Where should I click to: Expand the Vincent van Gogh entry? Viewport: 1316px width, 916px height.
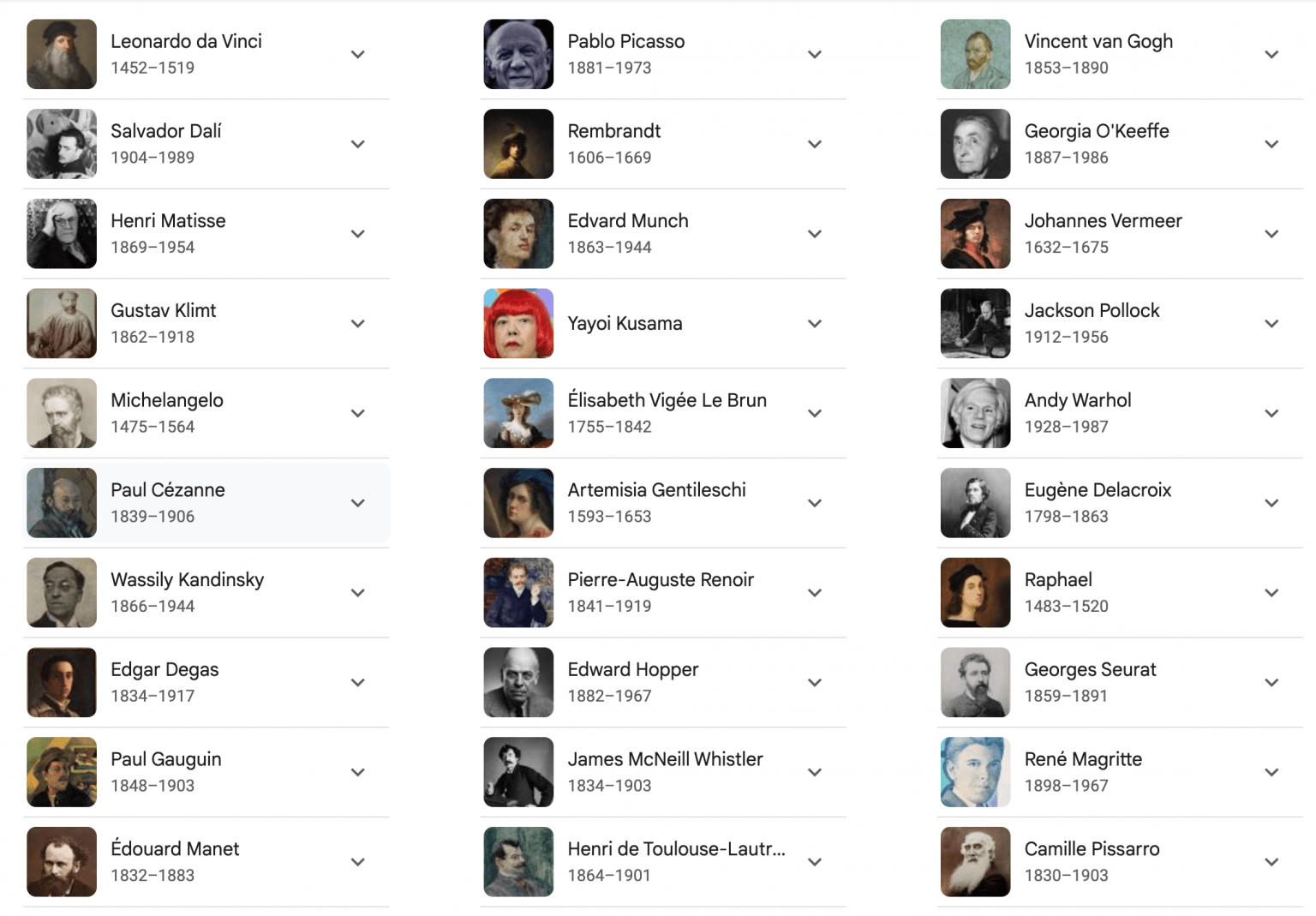point(1271,54)
